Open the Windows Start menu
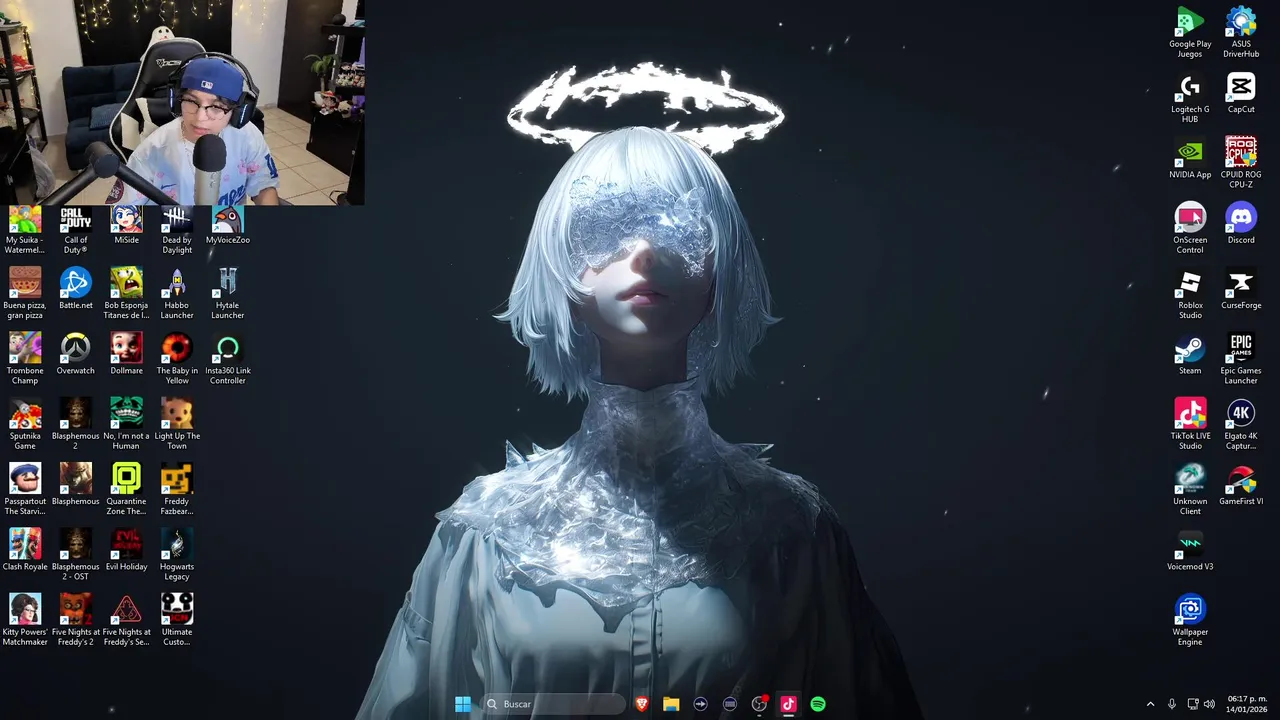Image resolution: width=1280 pixels, height=720 pixels. [463, 704]
